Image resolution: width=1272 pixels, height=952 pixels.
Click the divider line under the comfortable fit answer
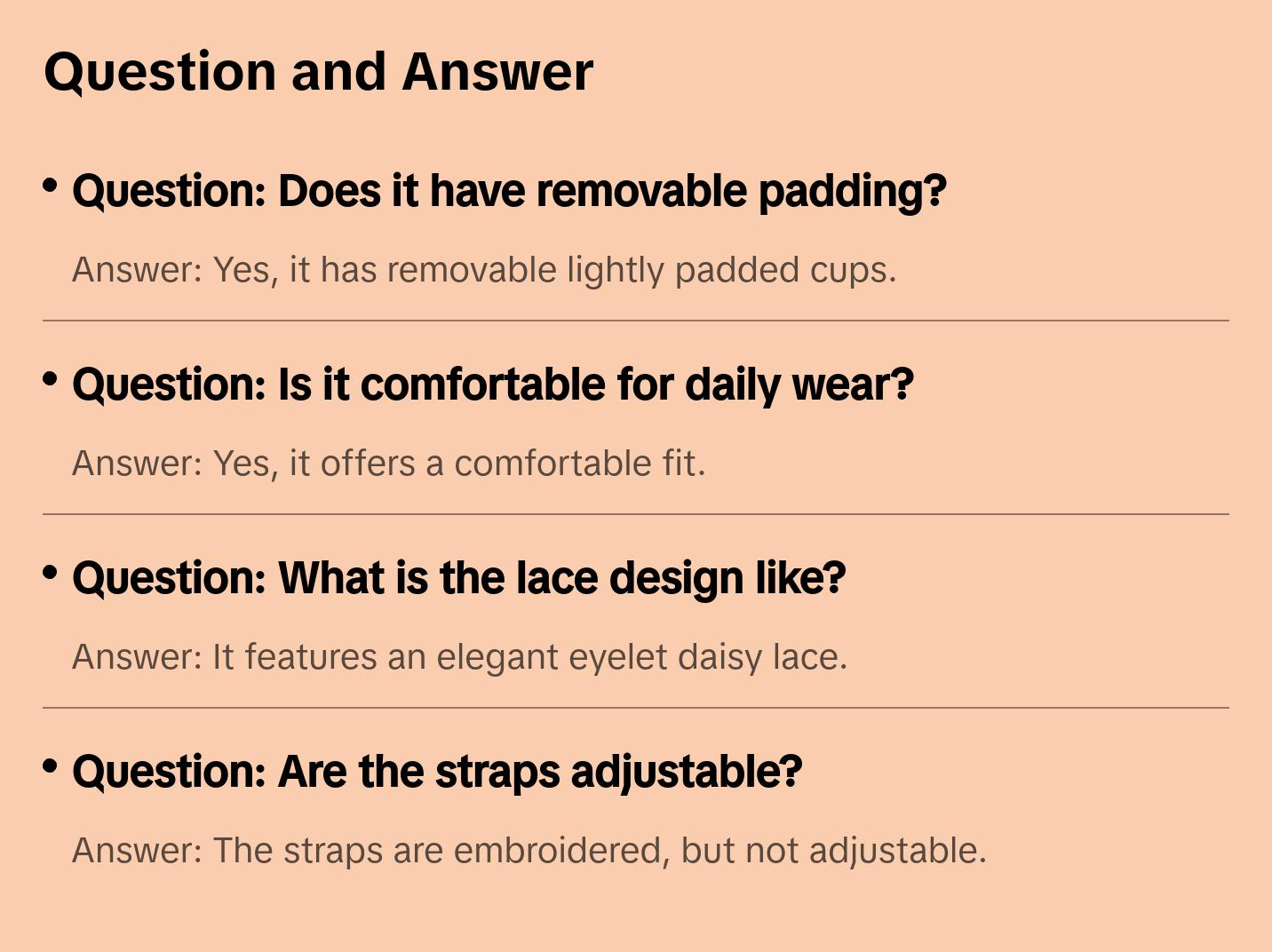(x=636, y=514)
